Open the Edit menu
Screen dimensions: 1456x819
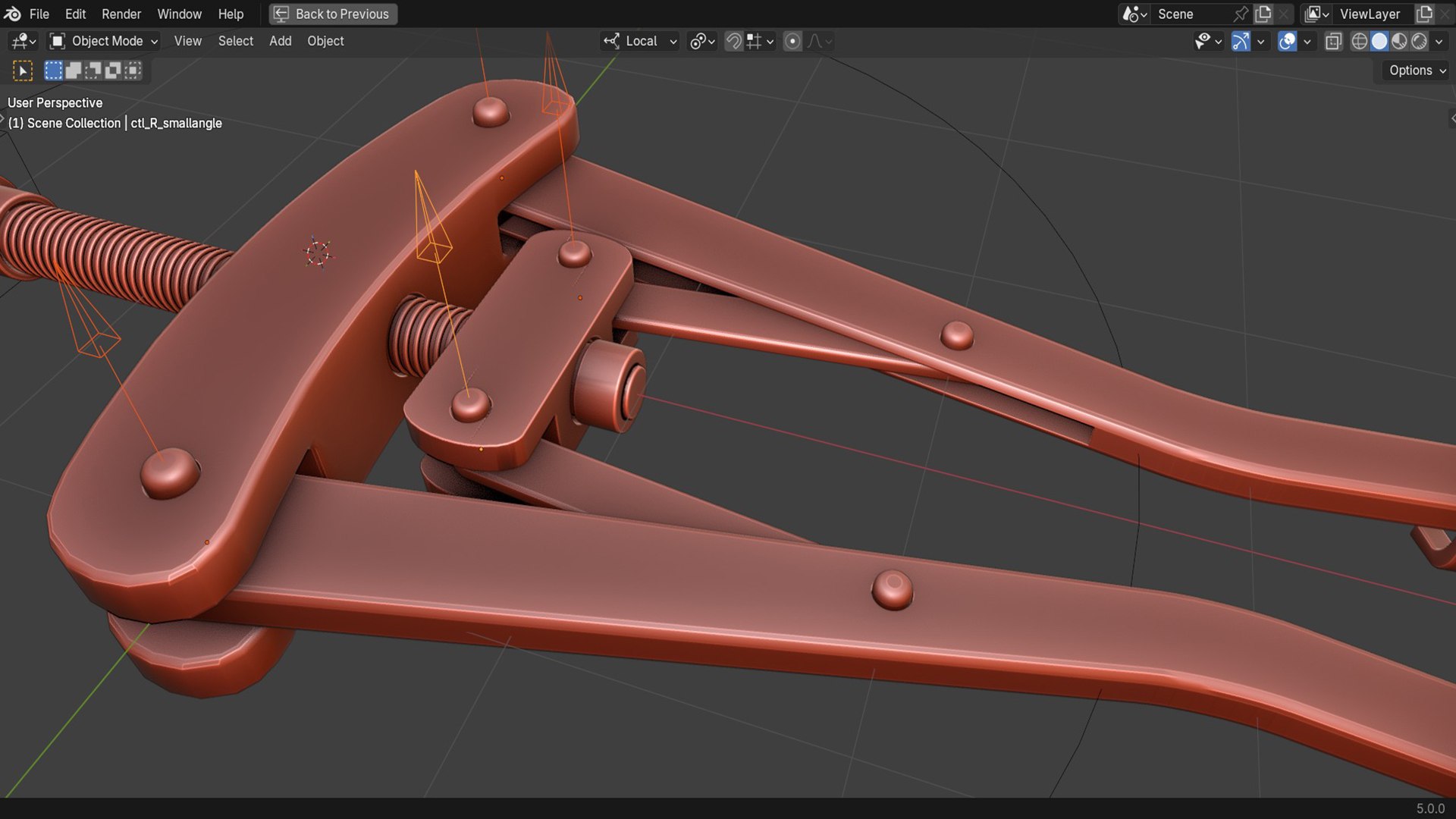pos(75,14)
